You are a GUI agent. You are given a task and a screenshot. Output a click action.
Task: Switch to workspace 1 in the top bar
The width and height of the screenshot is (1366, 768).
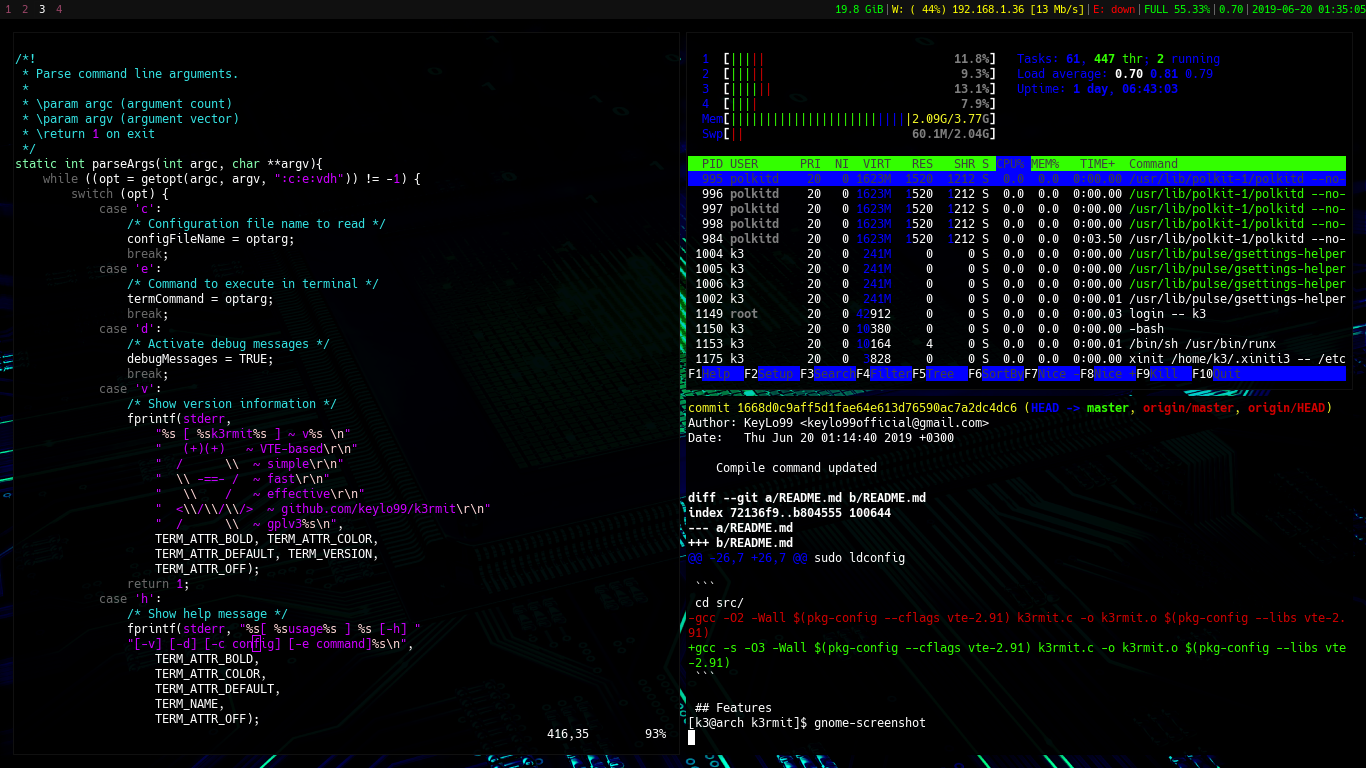click(9, 9)
